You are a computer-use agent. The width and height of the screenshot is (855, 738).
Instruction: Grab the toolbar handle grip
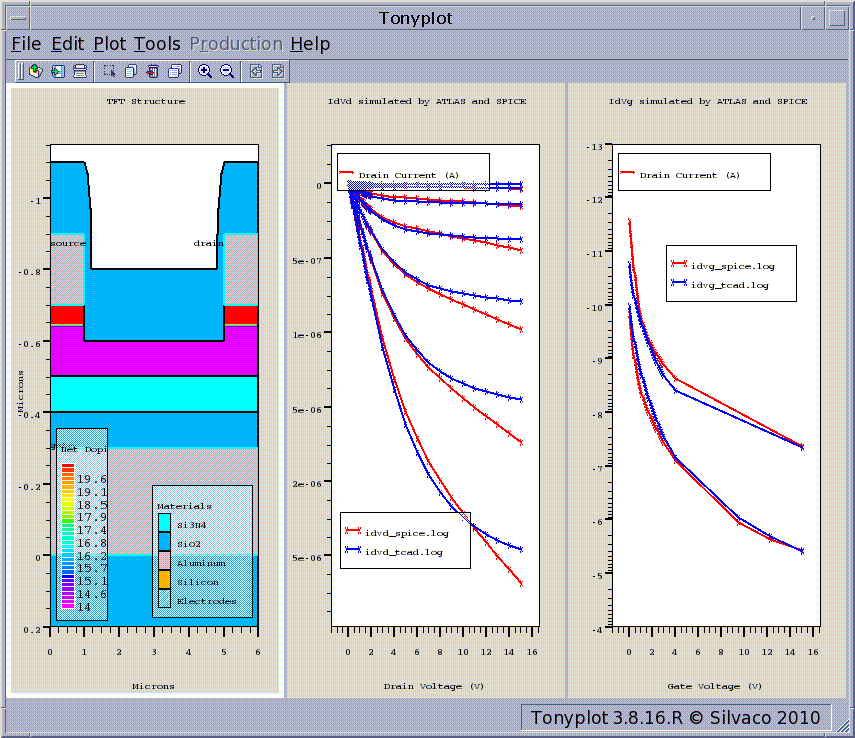20,71
